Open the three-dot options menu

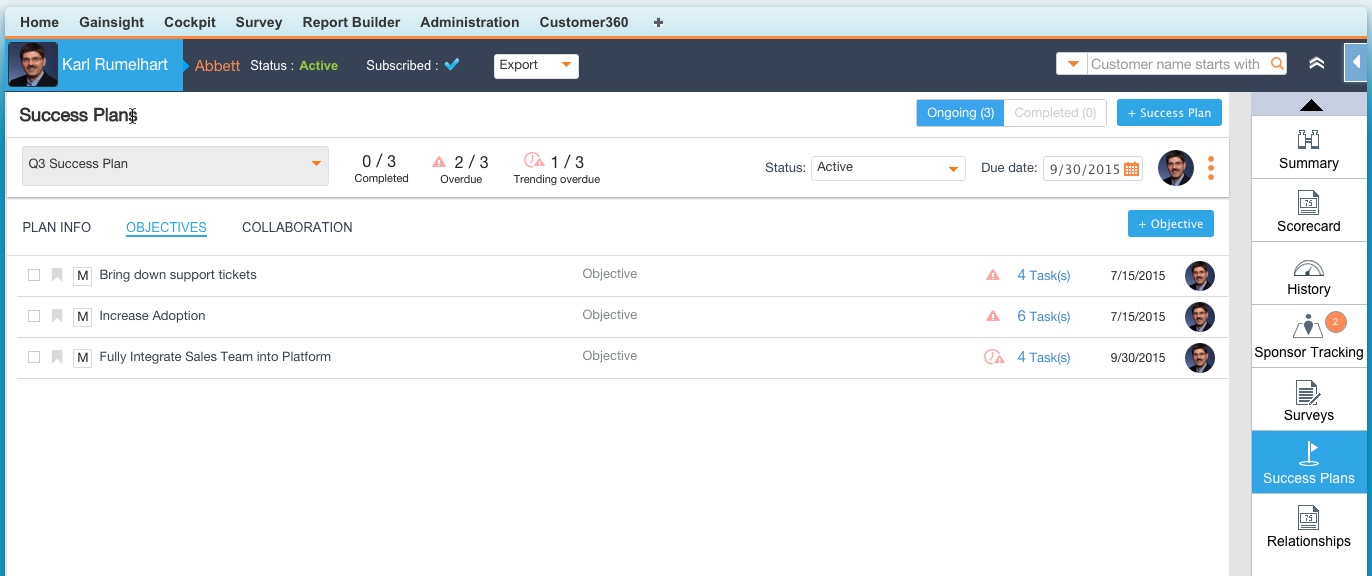coord(1210,168)
